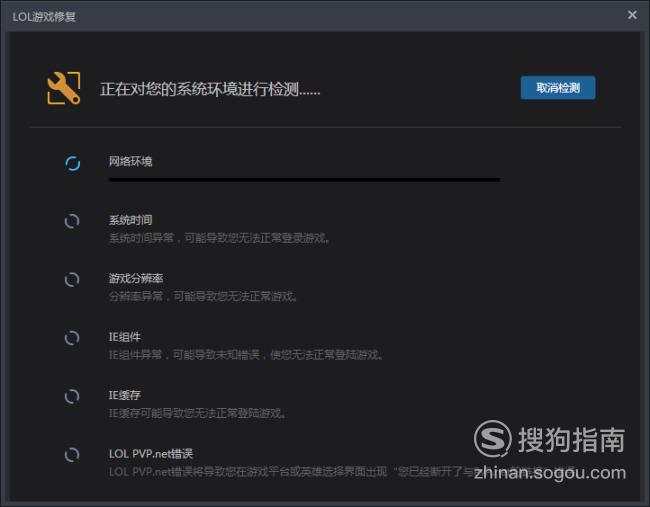The width and height of the screenshot is (650, 507).
Task: Click the 系统时间异常 description text
Action: tap(219, 238)
